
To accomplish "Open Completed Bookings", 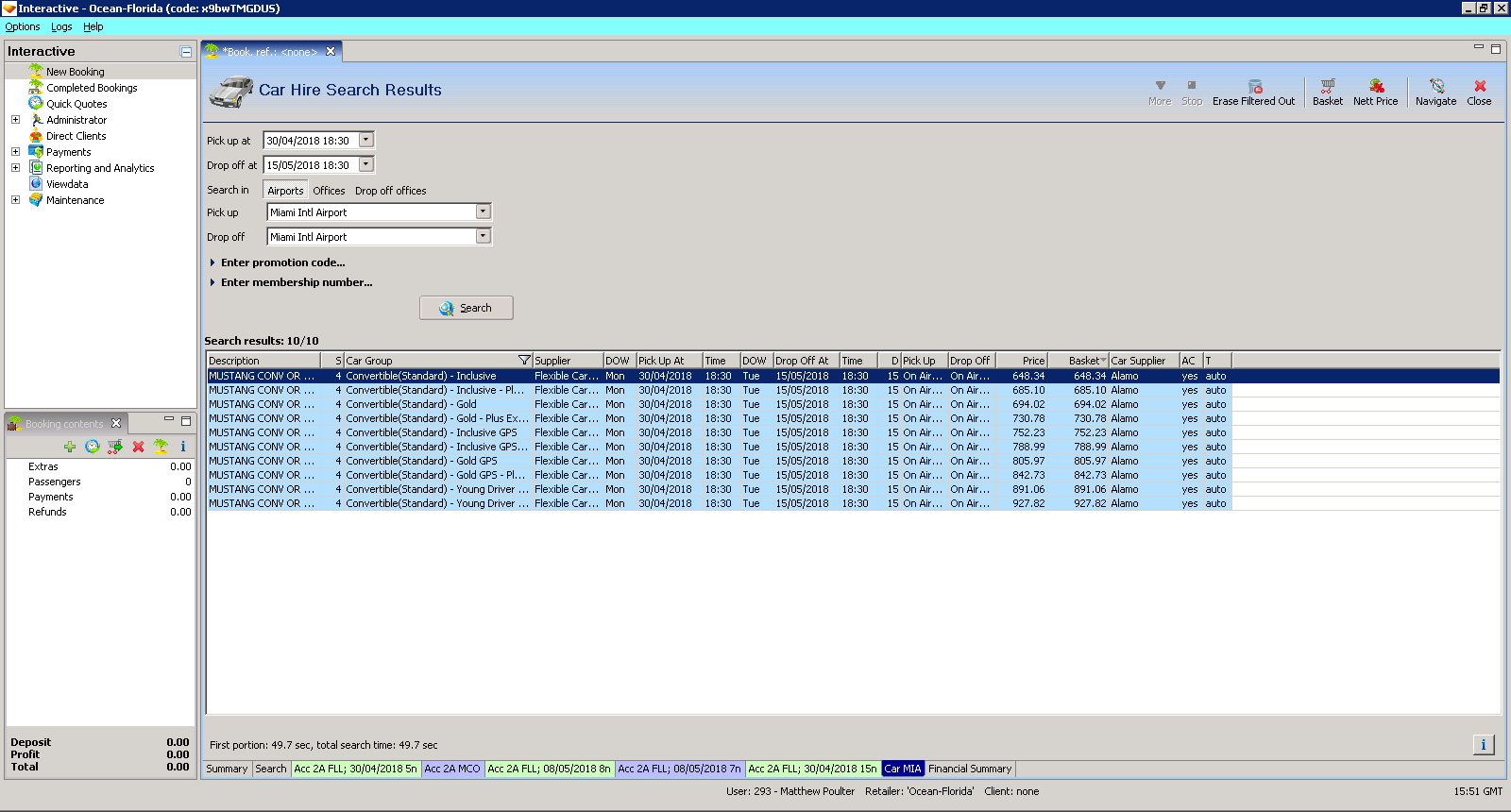I will [92, 88].
